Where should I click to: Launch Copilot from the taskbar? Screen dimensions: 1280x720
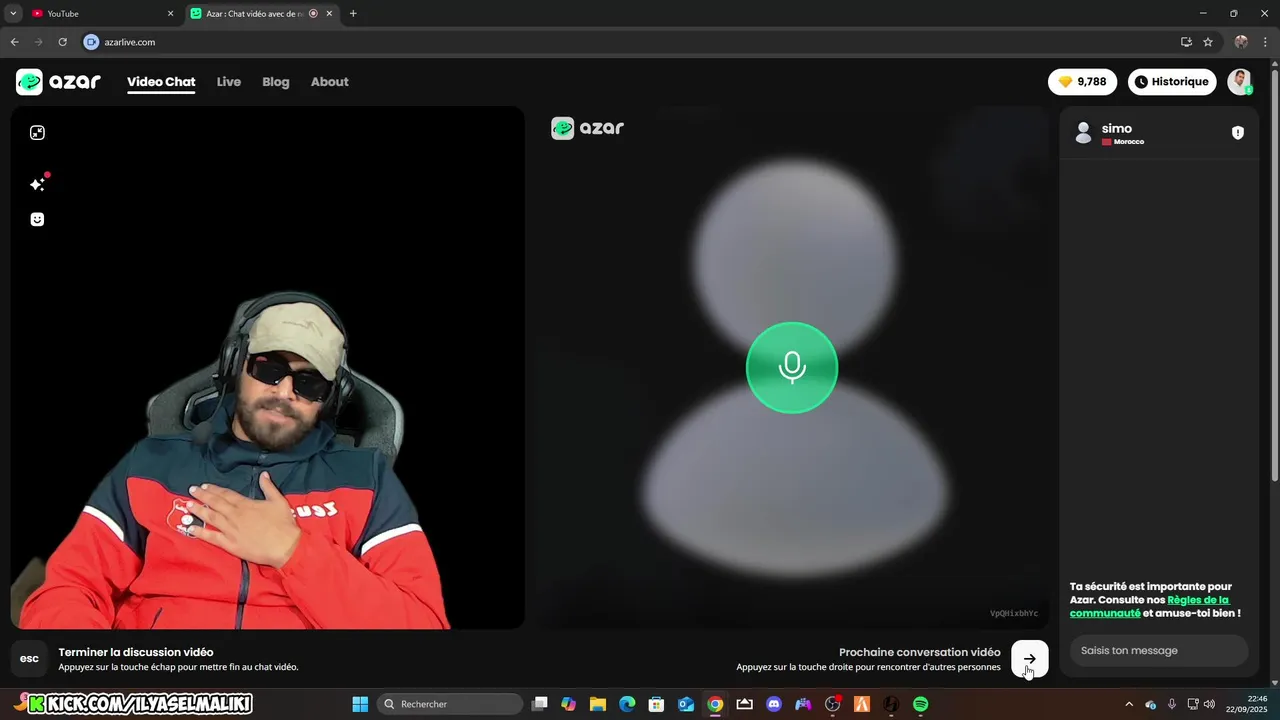[x=569, y=704]
